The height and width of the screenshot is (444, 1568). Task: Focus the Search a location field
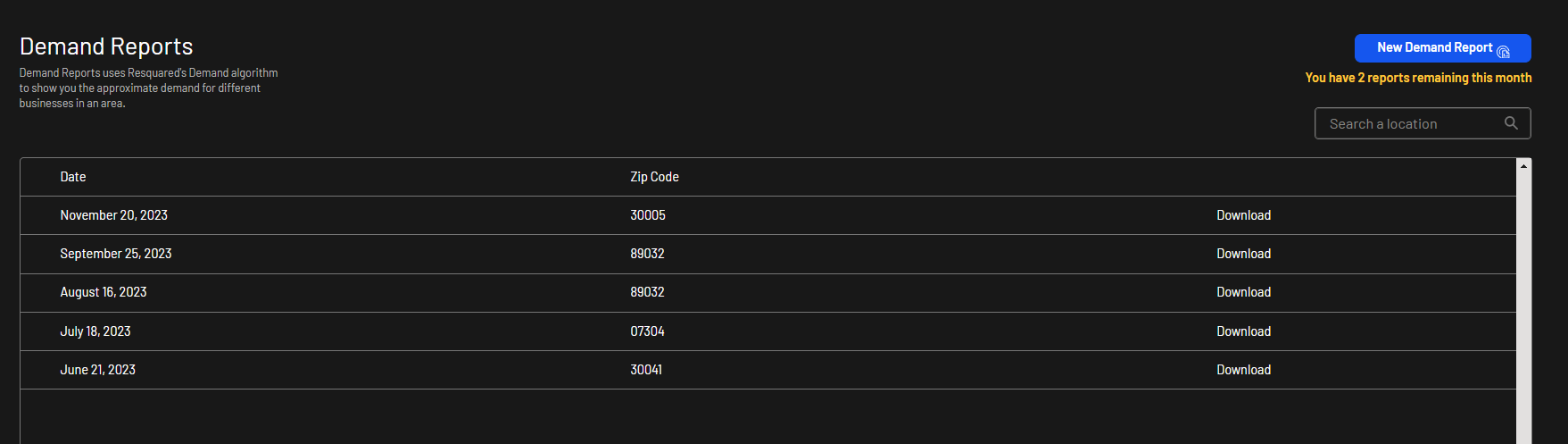(1423, 123)
